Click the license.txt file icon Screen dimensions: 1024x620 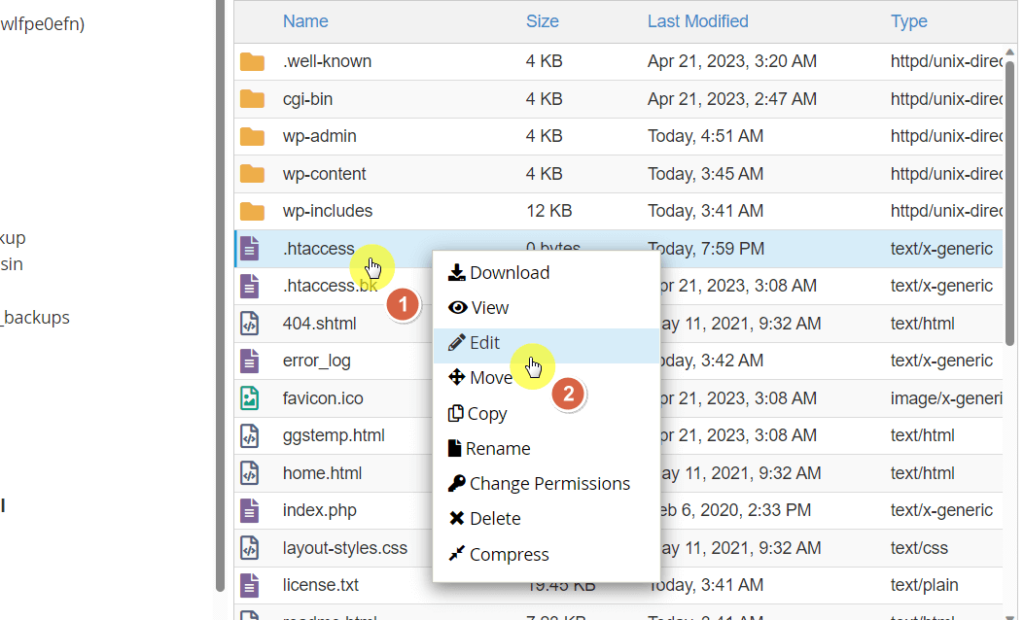249,585
